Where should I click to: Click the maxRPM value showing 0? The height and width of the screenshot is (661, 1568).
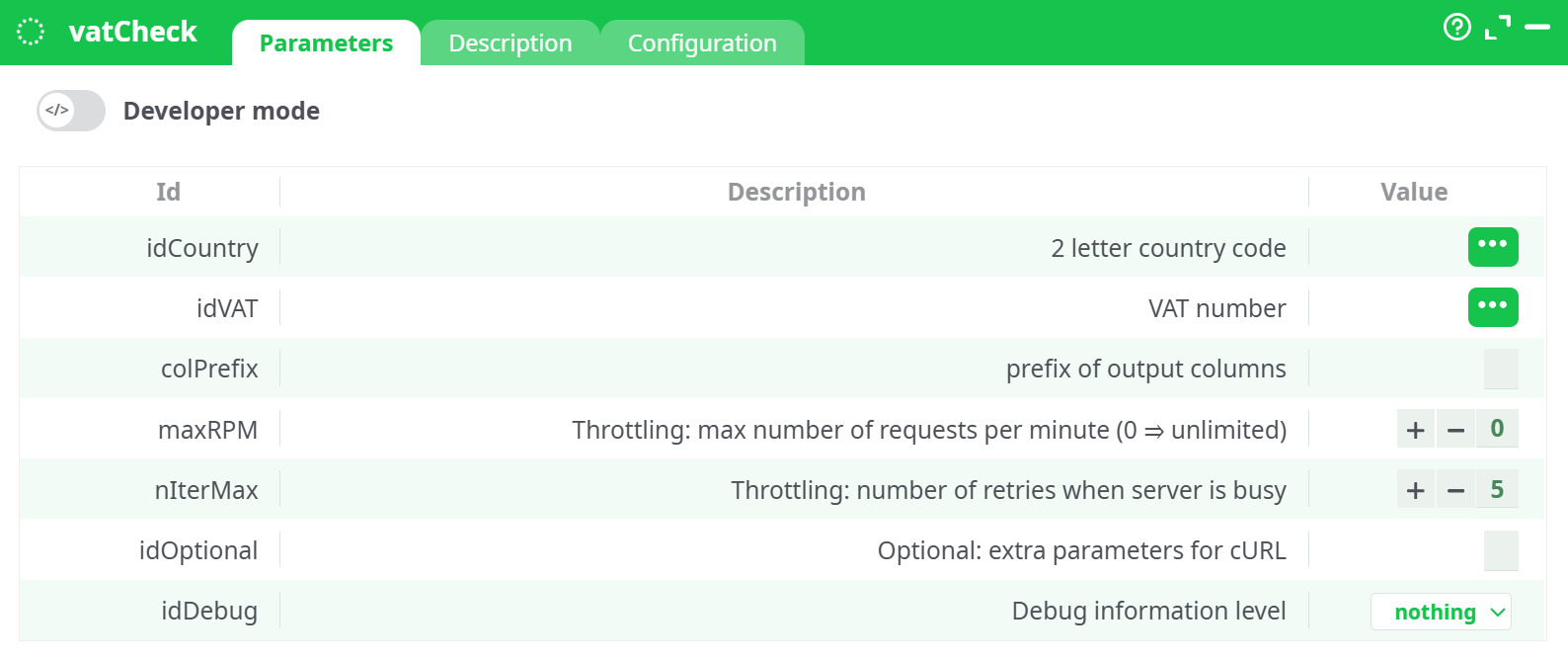coord(1497,429)
